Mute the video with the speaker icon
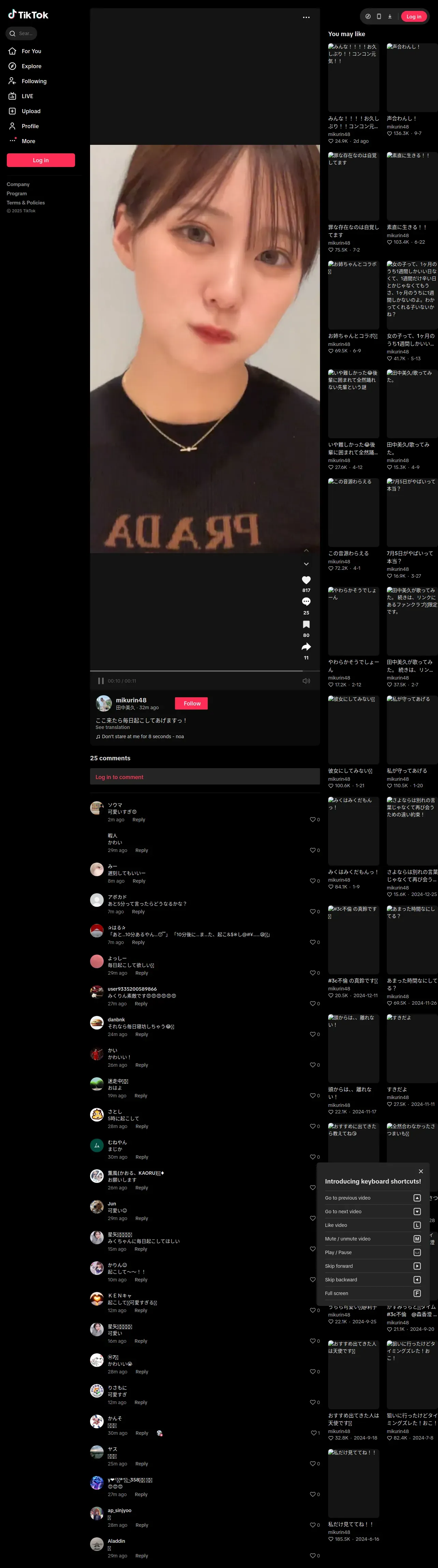Viewport: 438px width, 1568px height. pos(306,681)
